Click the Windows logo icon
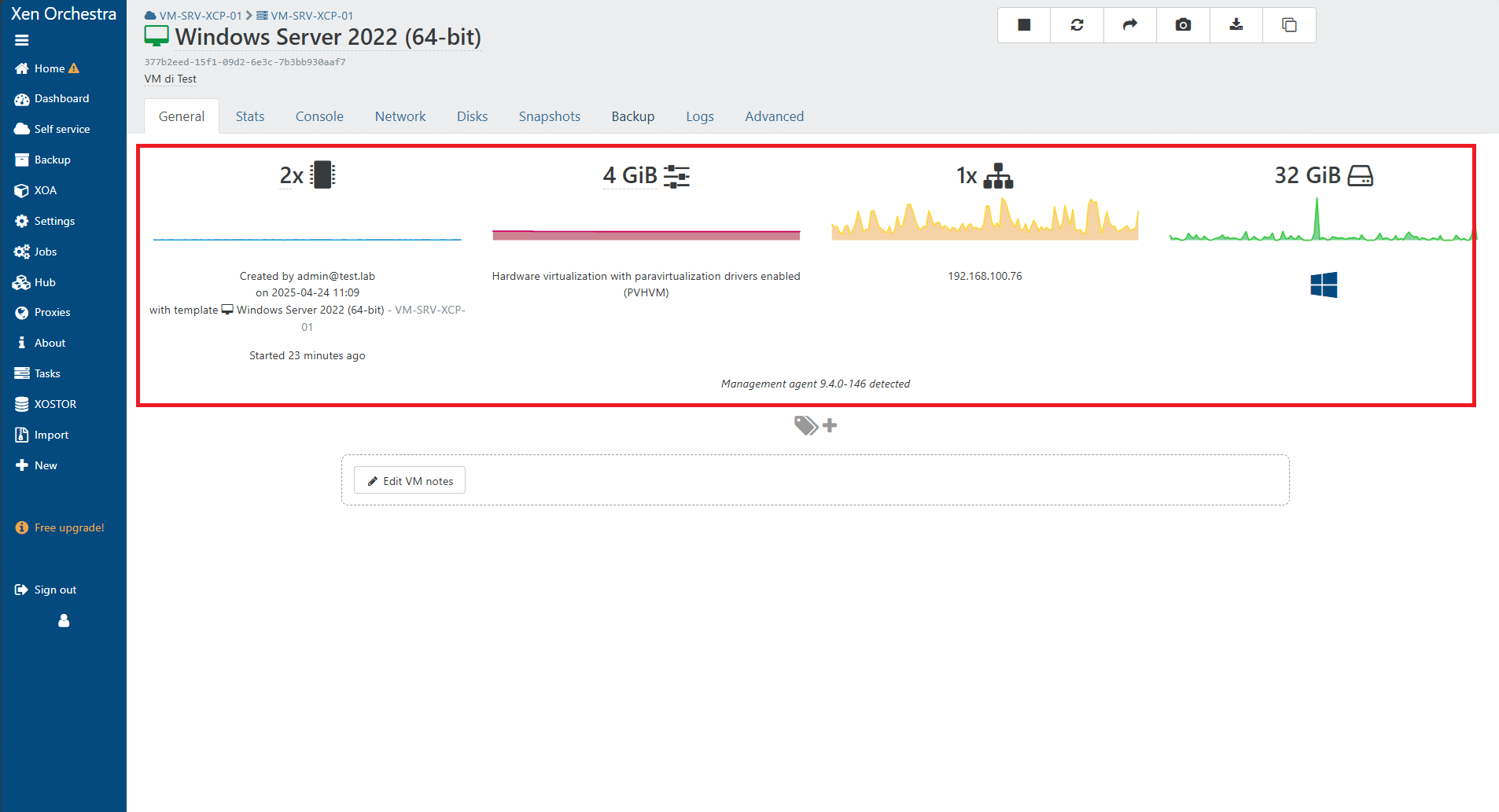The image size is (1499, 812). click(1324, 285)
